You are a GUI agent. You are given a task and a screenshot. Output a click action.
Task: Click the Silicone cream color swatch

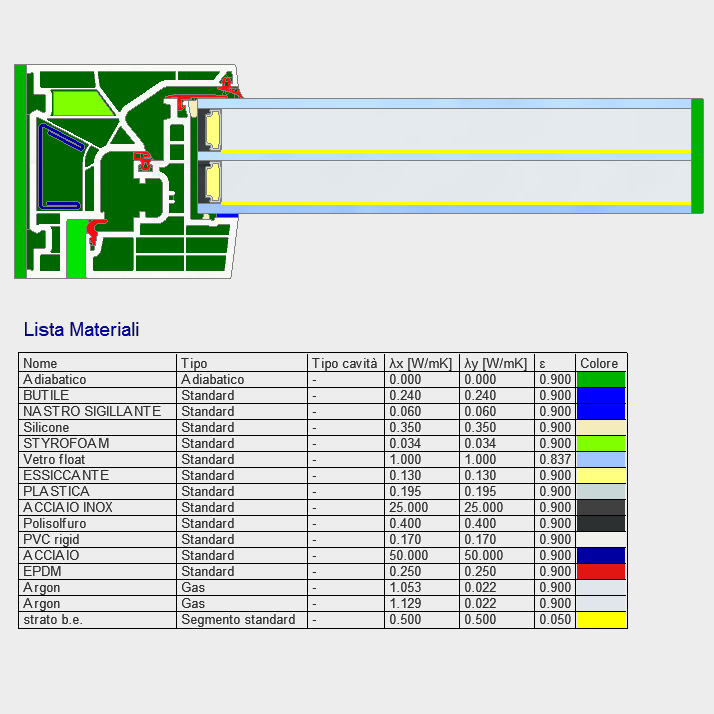tap(601, 427)
